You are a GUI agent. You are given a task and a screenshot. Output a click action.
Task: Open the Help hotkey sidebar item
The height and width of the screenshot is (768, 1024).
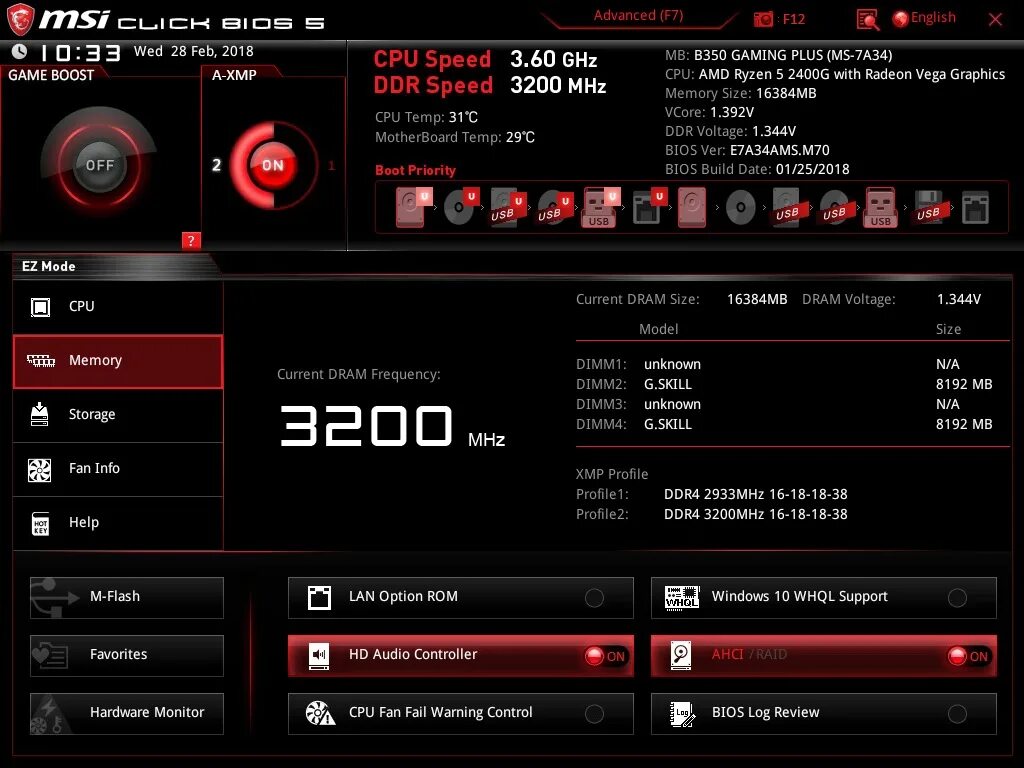click(x=118, y=523)
